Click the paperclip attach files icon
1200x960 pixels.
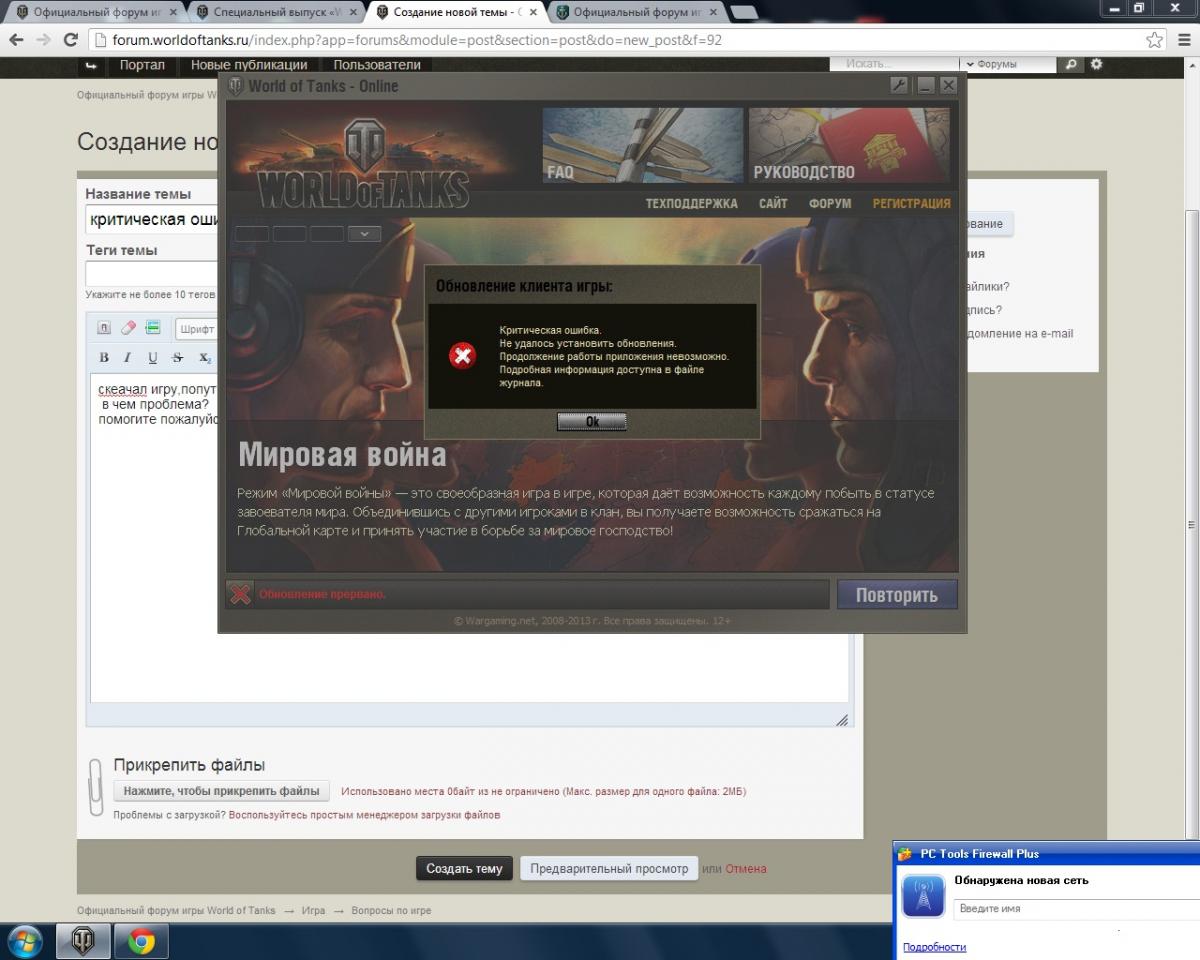click(x=96, y=787)
